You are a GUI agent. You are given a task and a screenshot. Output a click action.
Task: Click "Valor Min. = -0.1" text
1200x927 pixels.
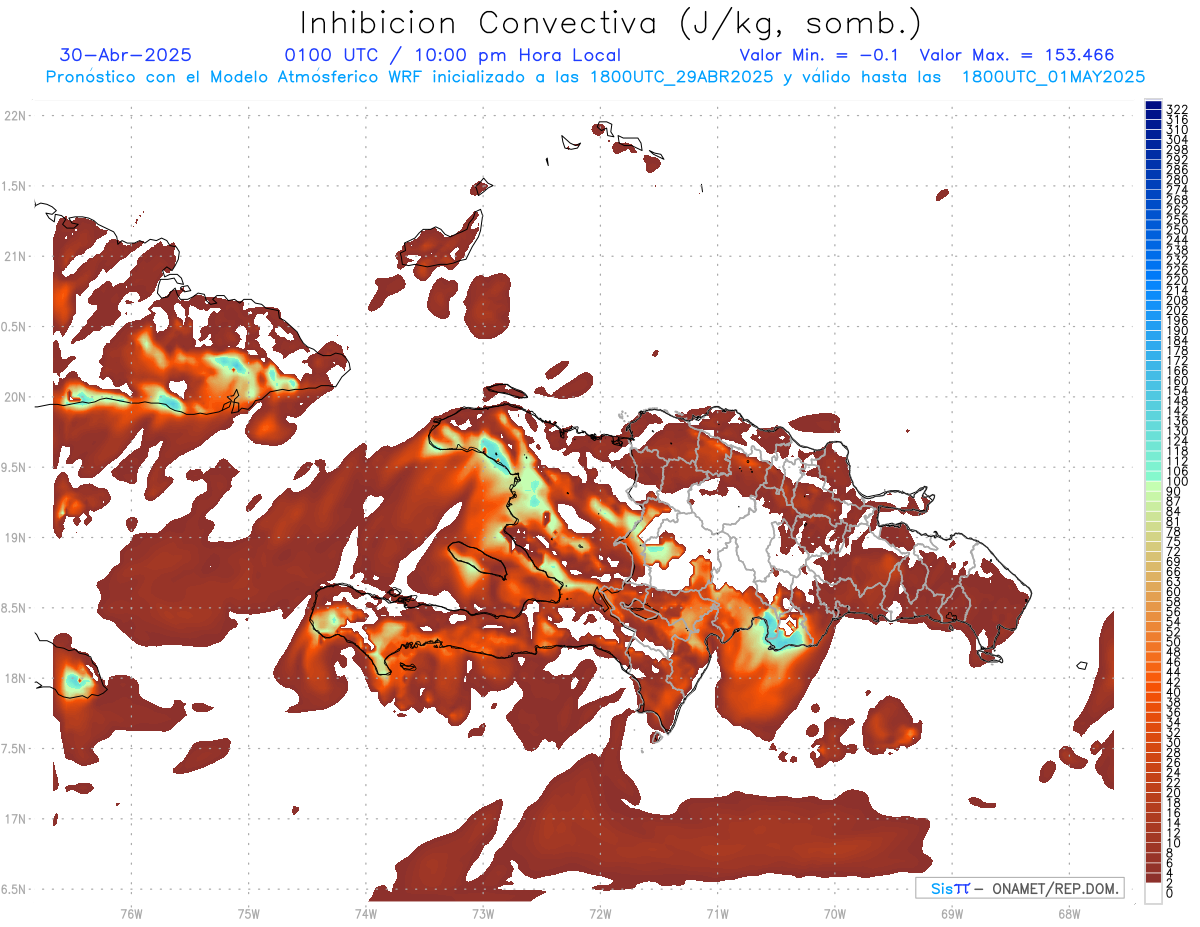pyautogui.click(x=821, y=55)
